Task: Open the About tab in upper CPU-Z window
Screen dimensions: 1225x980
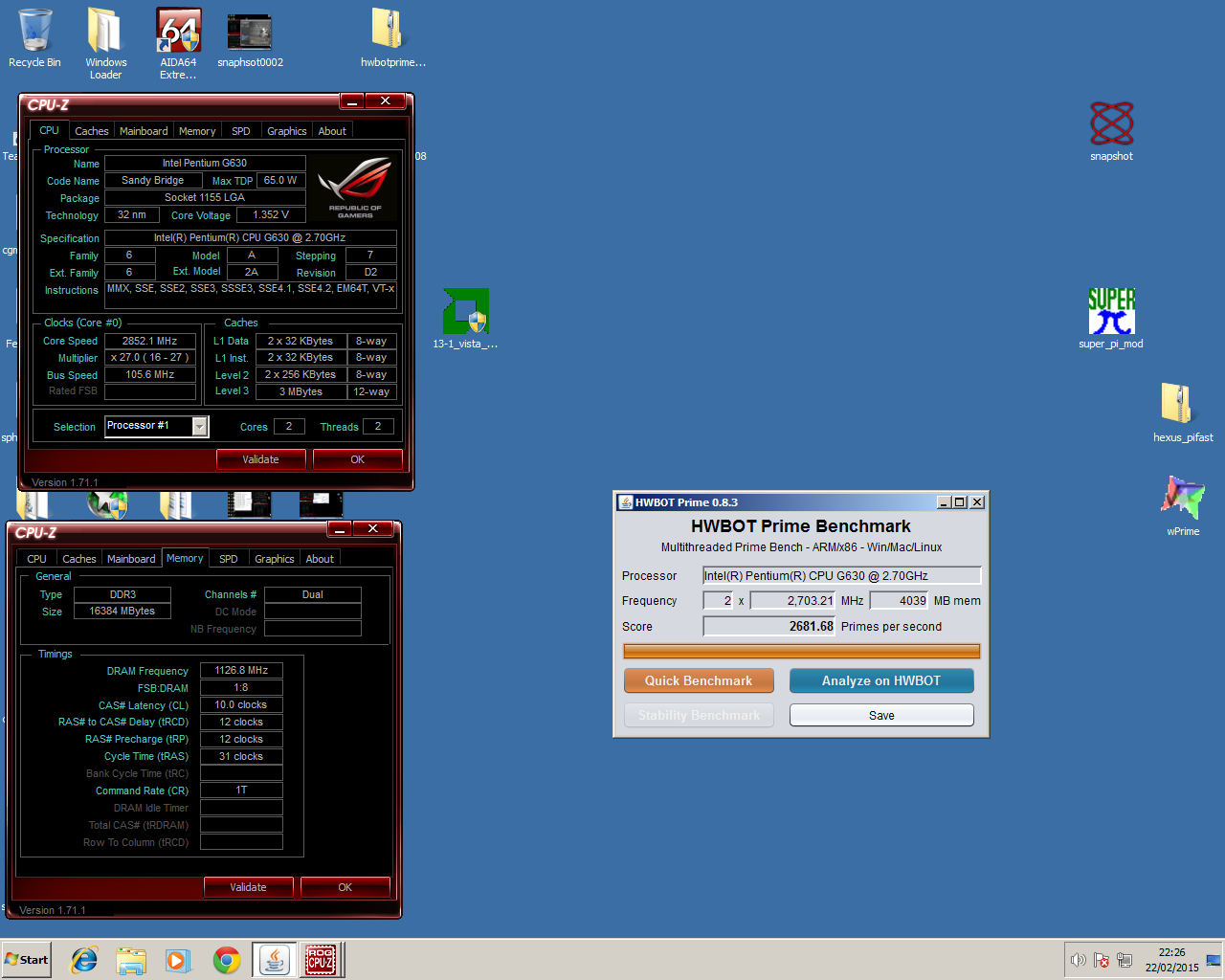Action: [x=332, y=131]
